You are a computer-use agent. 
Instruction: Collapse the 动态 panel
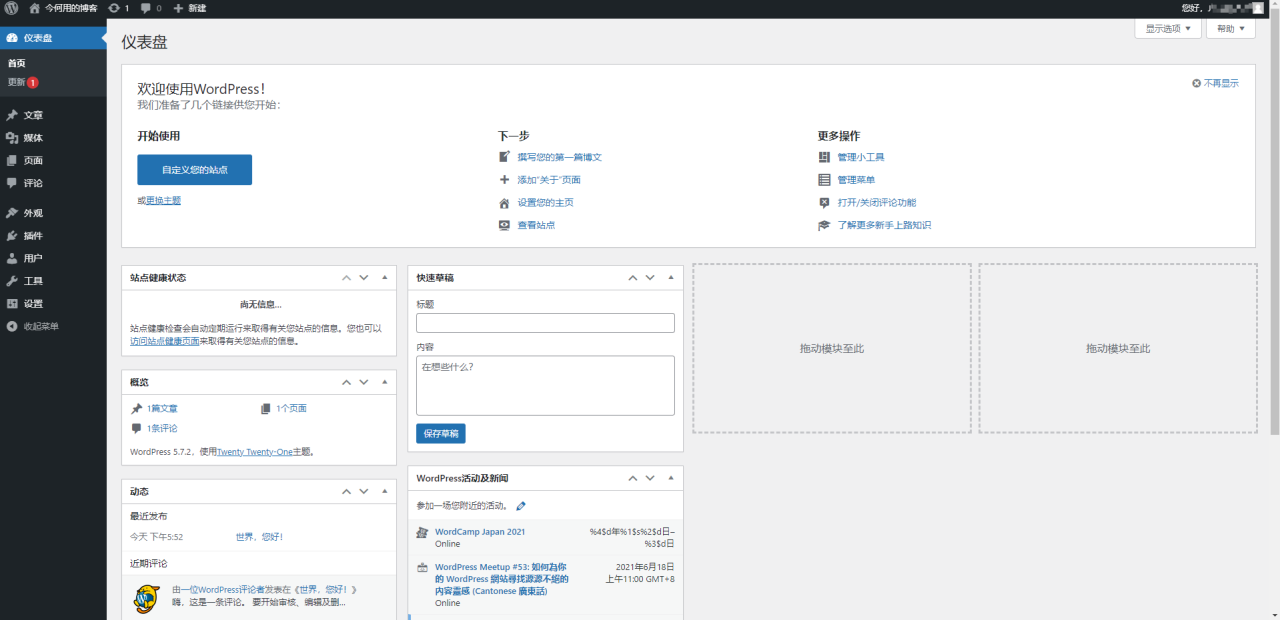385,491
